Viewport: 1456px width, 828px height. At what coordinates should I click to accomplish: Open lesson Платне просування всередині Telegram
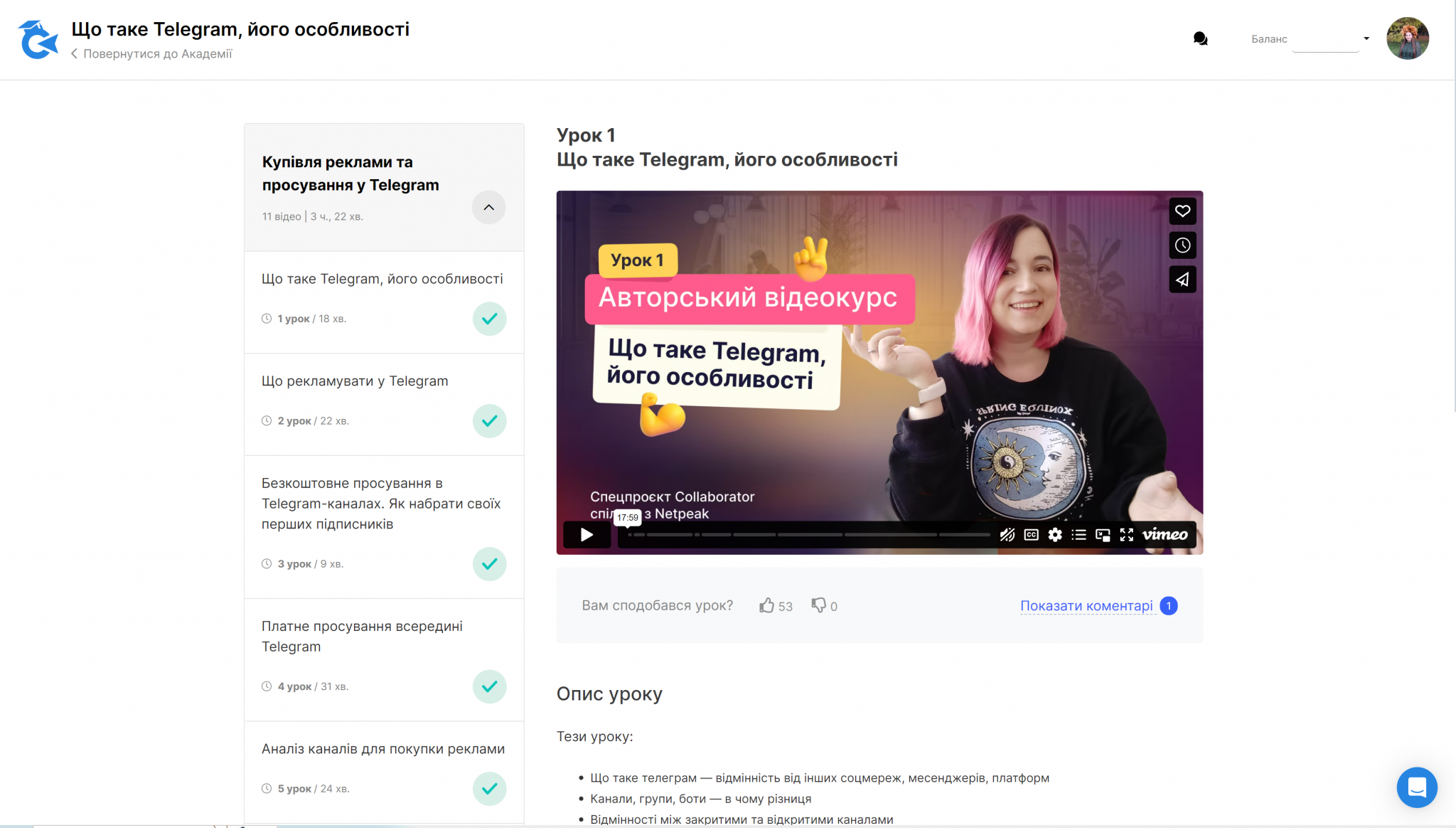362,637
